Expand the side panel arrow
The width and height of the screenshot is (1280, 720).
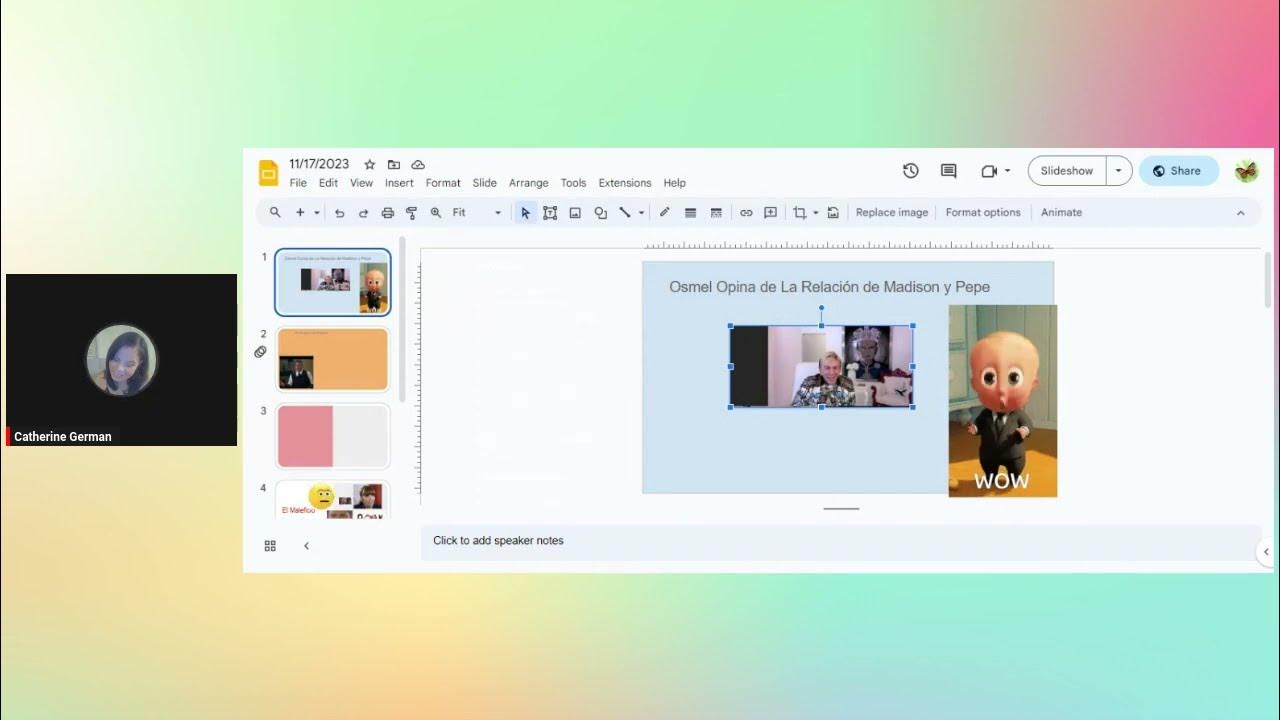point(1266,552)
